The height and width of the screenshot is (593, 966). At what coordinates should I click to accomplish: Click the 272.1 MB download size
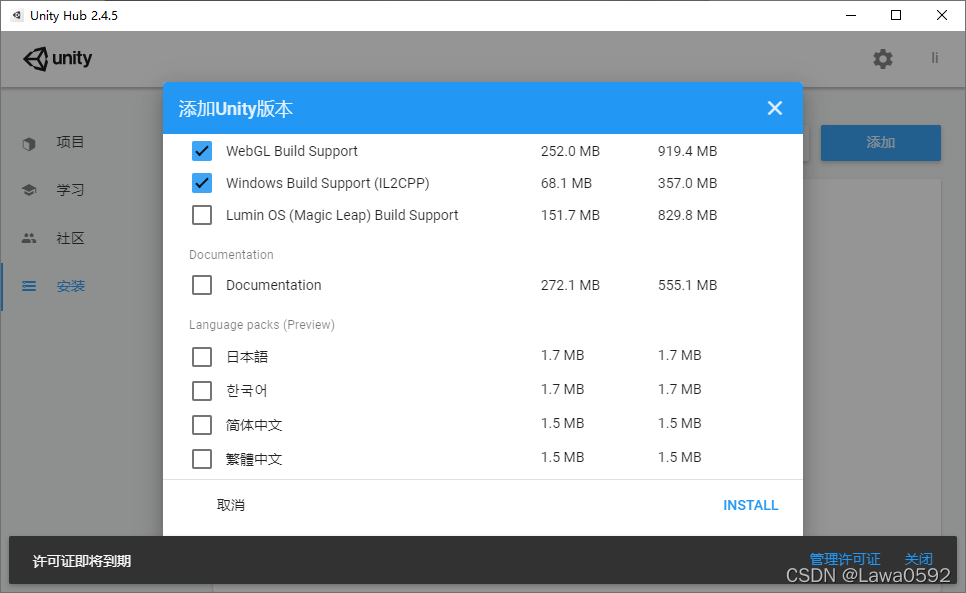click(570, 286)
